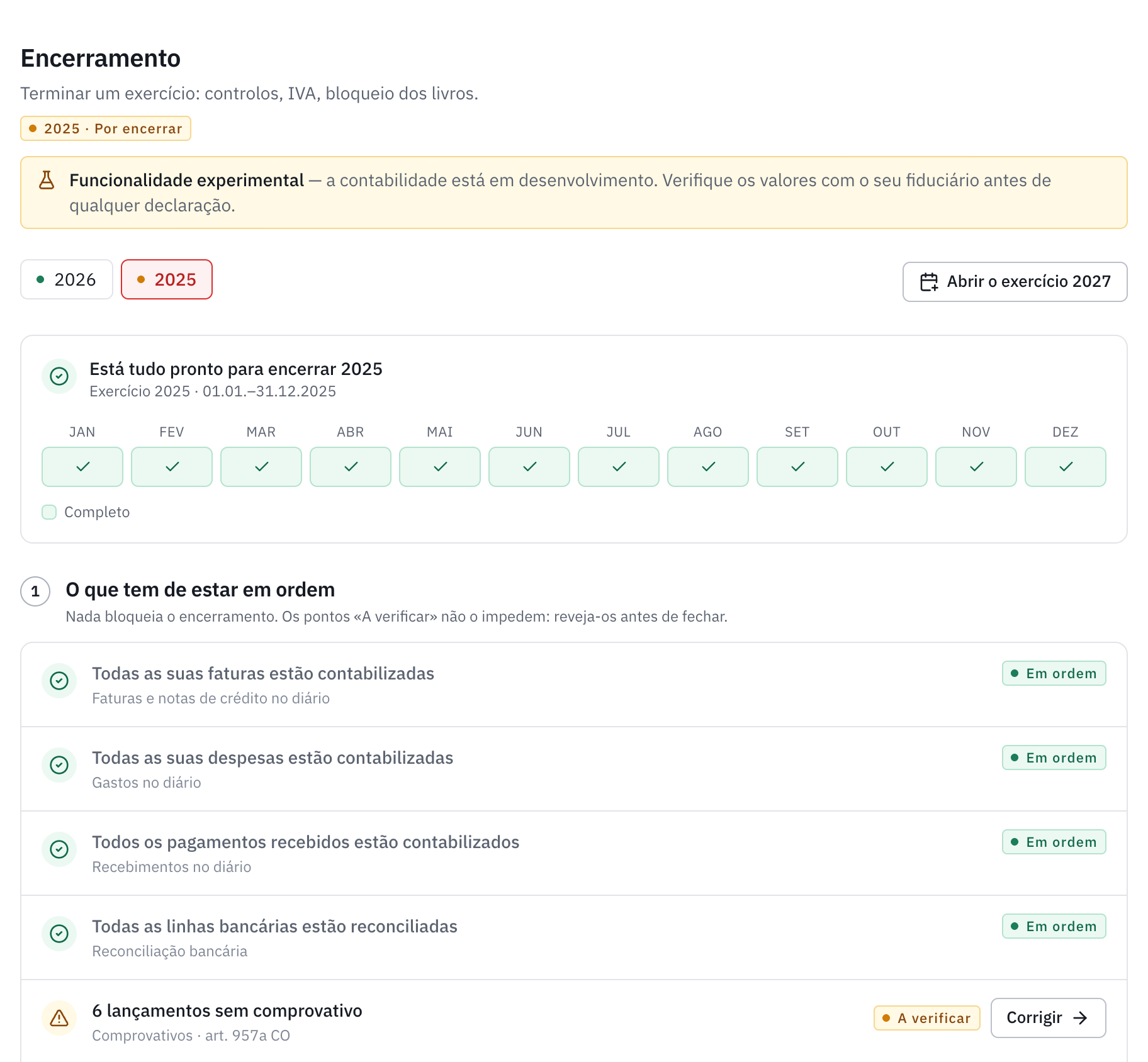This screenshot has height=1062, width=1148.
Task: Click Em ordem badge for pagamentos recebidos row
Action: 1054,842
